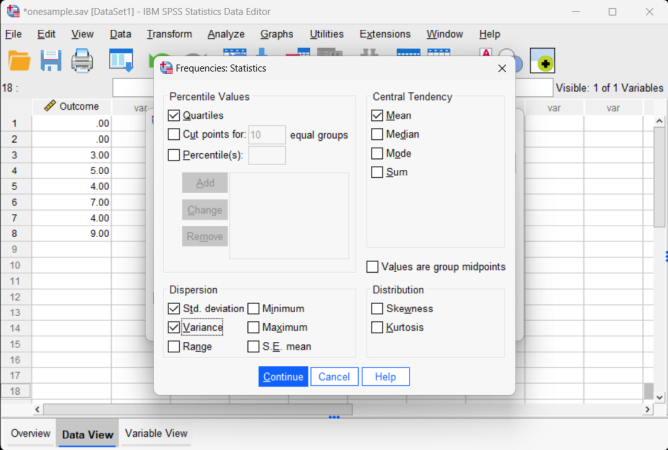Click the horizontal scrollbar left arrow

pyautogui.click(x=37, y=410)
